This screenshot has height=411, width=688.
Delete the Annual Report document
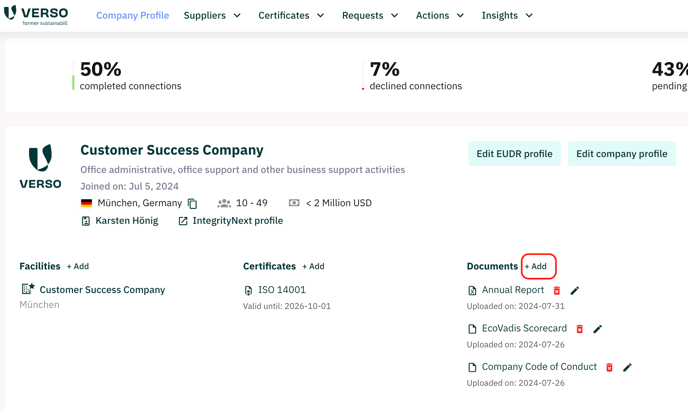557,290
